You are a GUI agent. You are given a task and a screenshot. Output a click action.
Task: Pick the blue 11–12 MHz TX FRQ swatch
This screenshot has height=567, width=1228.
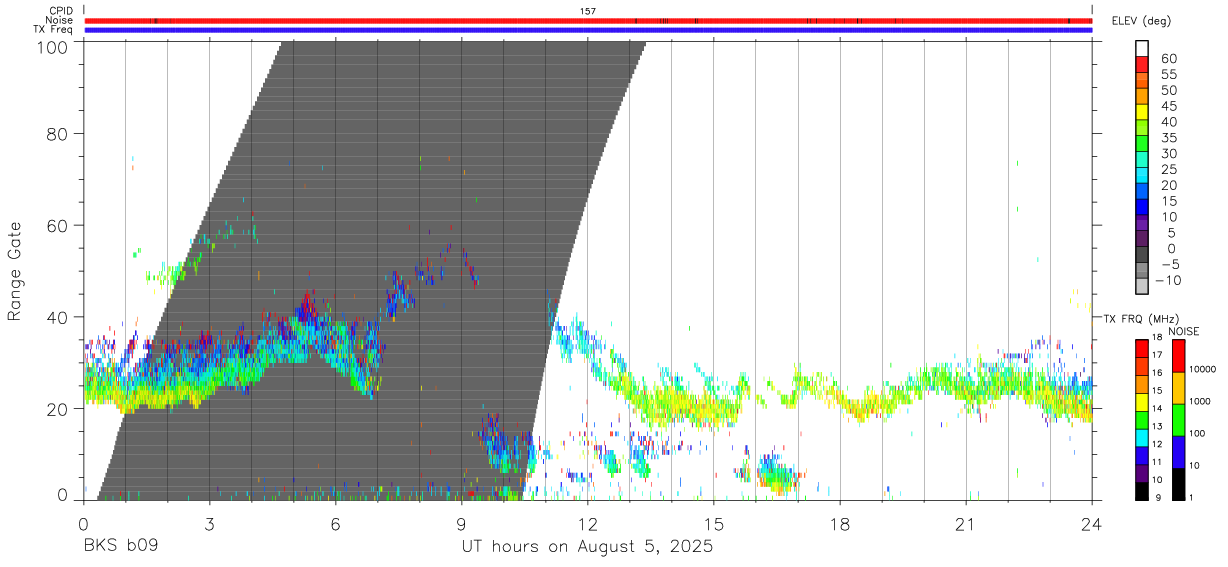click(x=1142, y=456)
